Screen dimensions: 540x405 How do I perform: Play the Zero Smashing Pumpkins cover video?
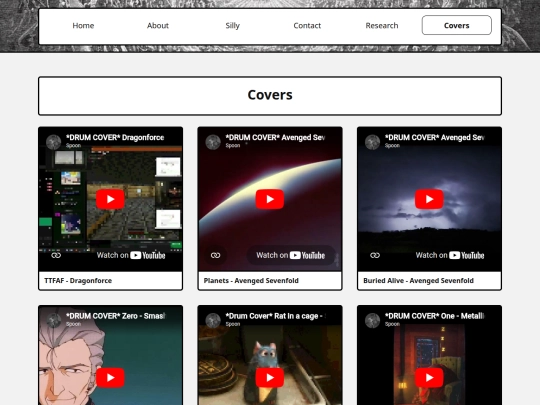pos(110,377)
